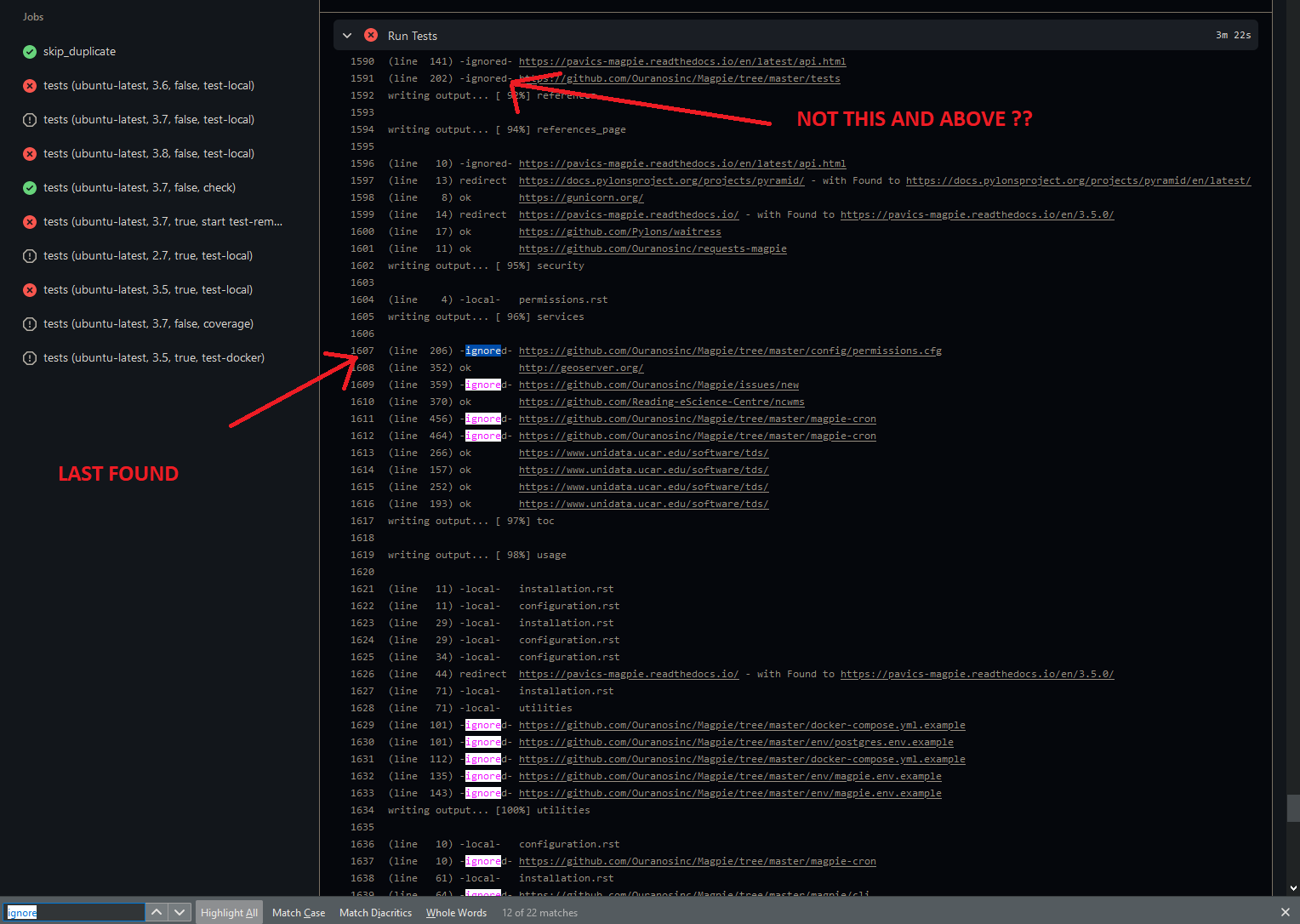Select tests (ubuntu-latest, 3.7, false, check) job
The height and width of the screenshot is (924, 1300).
pos(140,188)
